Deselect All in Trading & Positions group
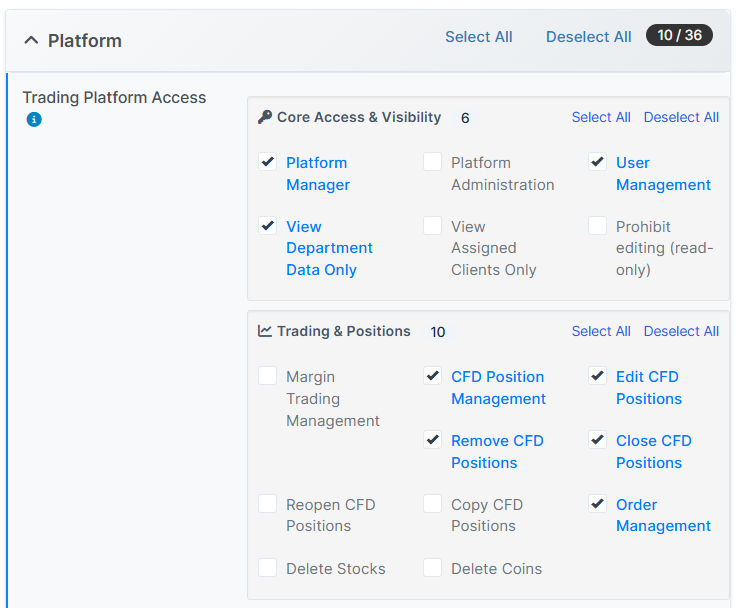Viewport: 741px width, 608px height. (681, 331)
